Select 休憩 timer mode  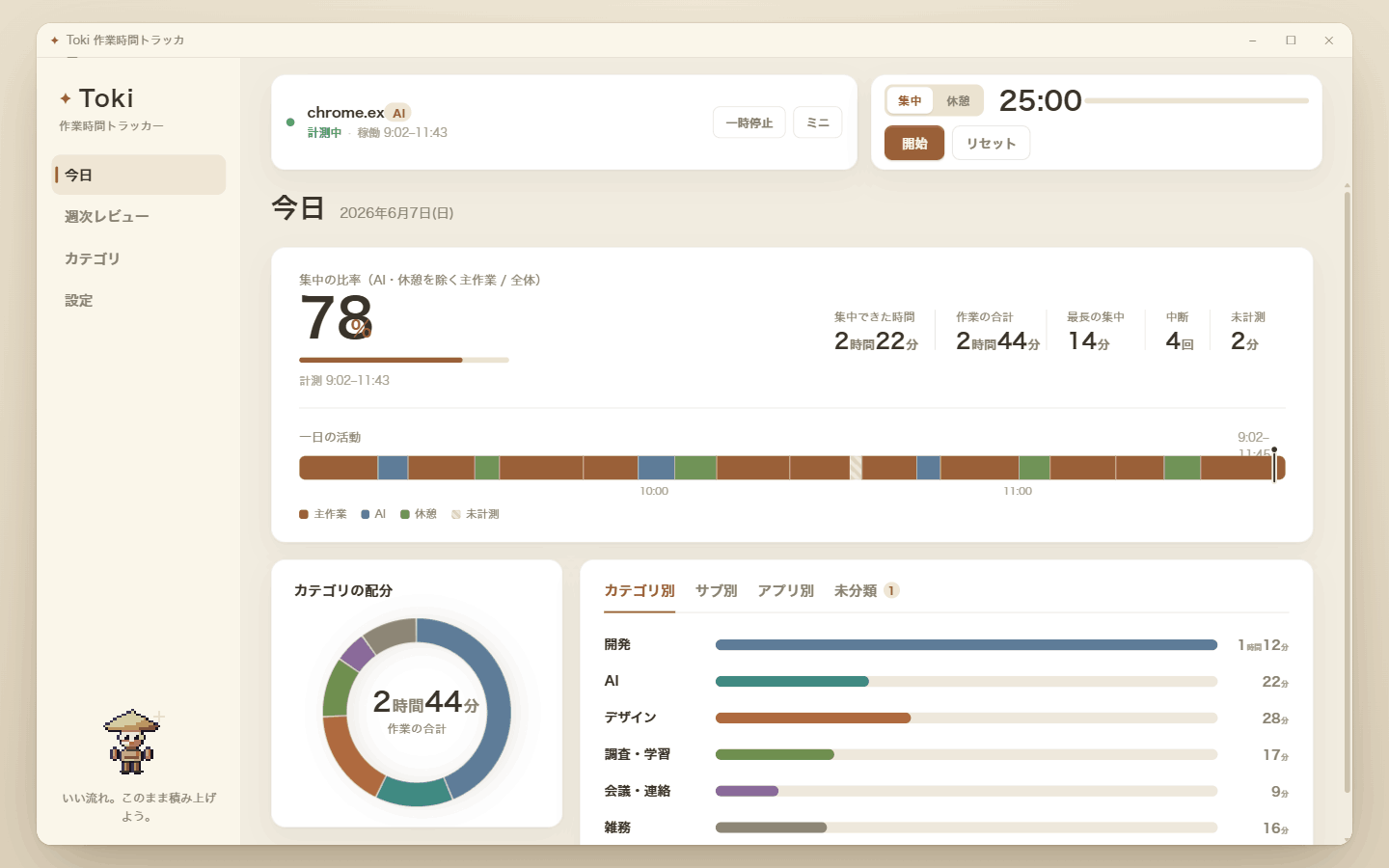tap(958, 100)
